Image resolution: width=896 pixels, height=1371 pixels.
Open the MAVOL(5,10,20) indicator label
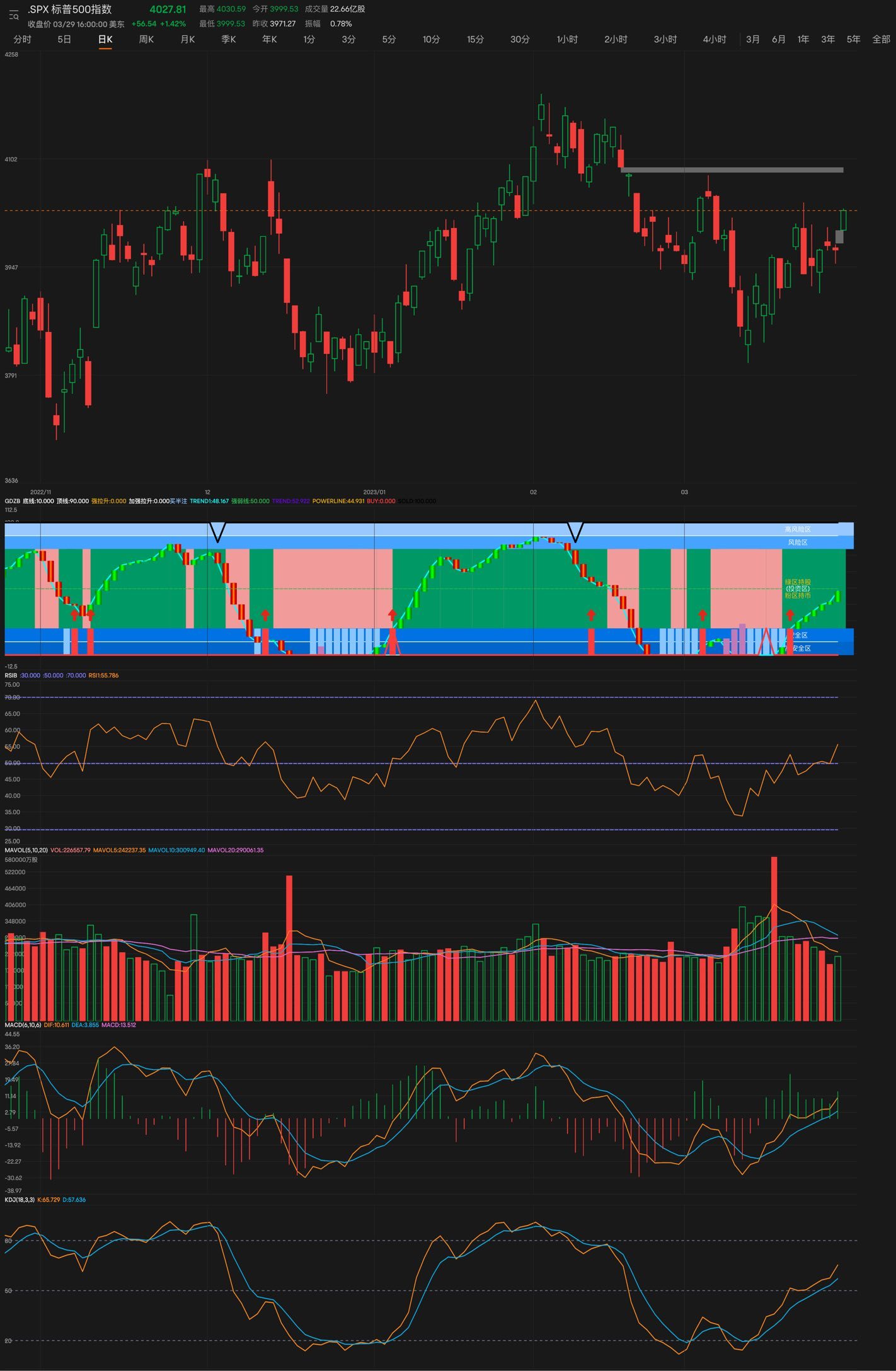tap(26, 850)
